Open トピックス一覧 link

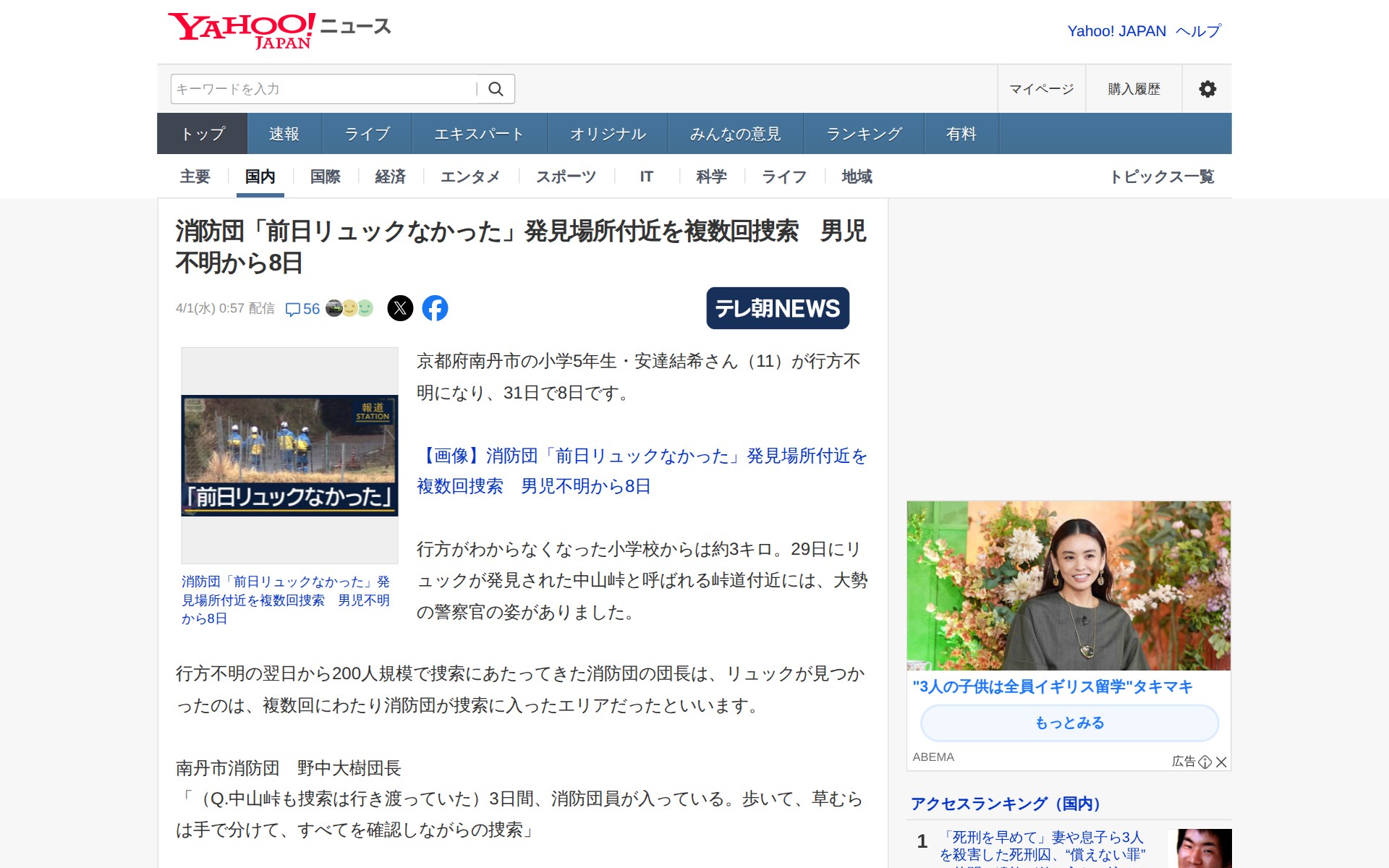(x=1162, y=176)
